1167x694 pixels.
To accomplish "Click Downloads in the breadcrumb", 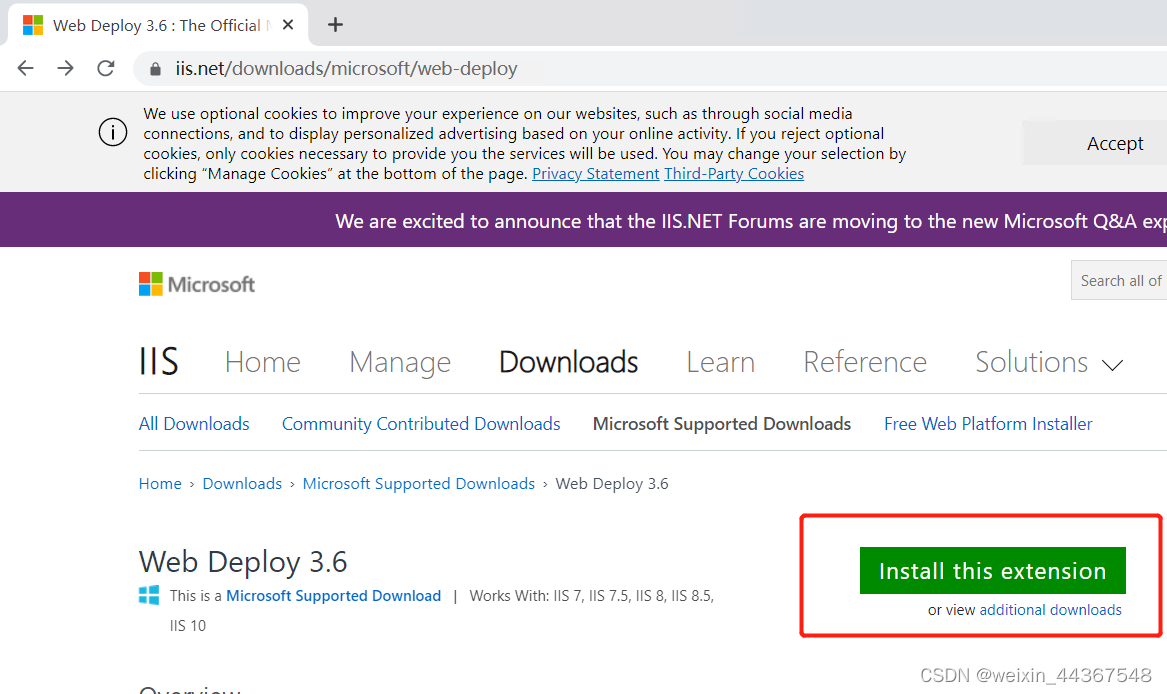I will pyautogui.click(x=242, y=483).
